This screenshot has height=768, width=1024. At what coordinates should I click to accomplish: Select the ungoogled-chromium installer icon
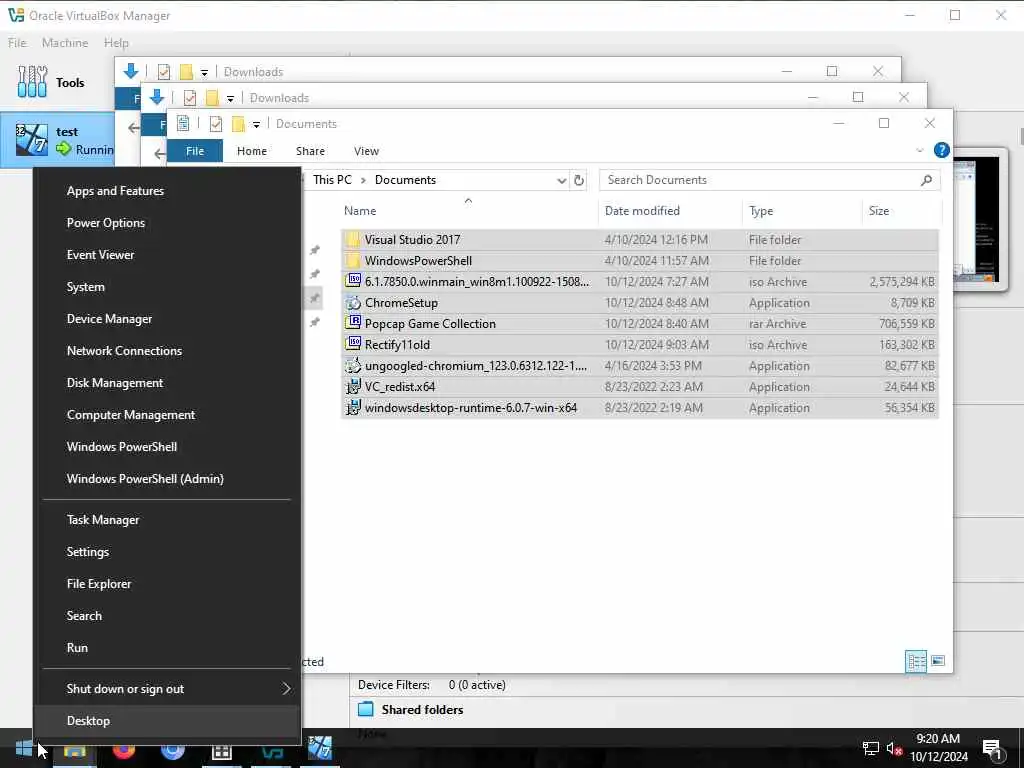click(353, 365)
